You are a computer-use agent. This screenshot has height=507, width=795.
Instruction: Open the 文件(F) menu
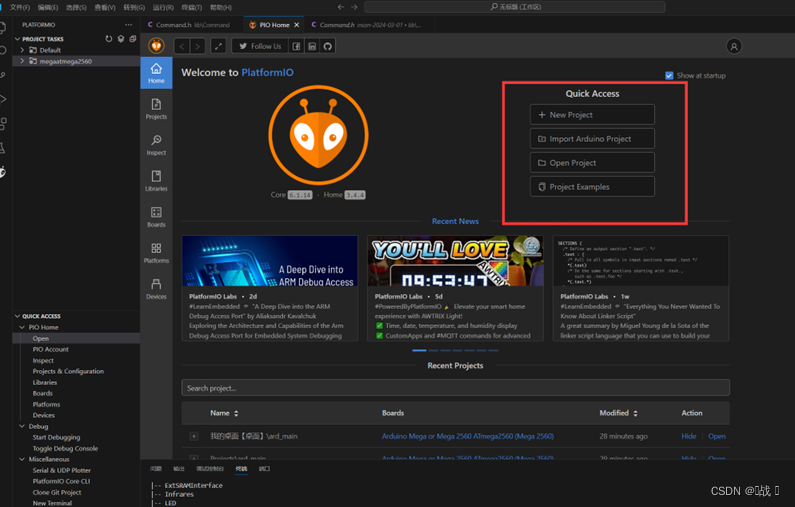pyautogui.click(x=20, y=7)
